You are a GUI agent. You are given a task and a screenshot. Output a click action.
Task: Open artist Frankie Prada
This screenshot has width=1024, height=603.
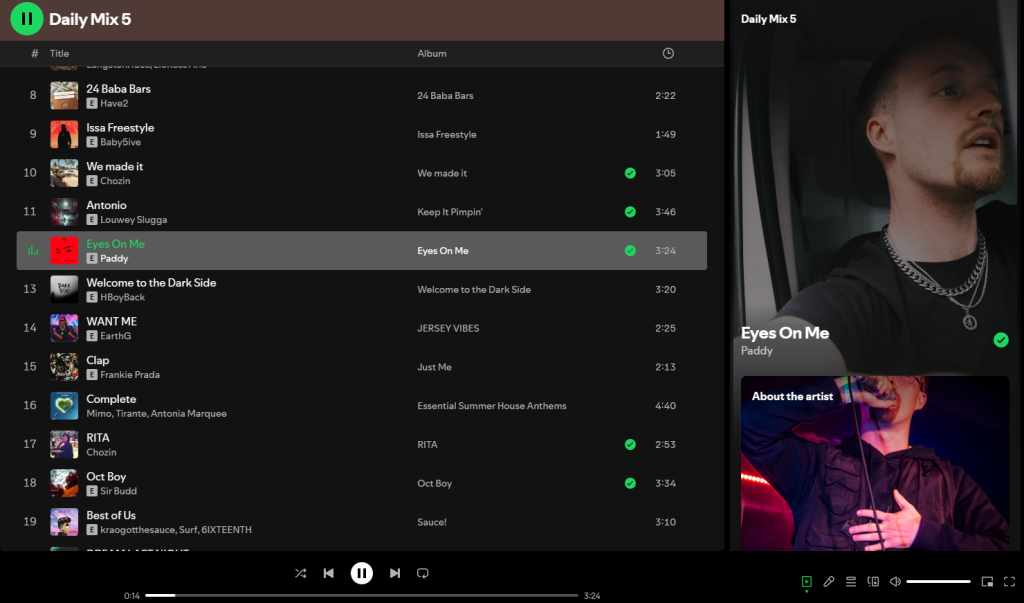[x=130, y=374]
